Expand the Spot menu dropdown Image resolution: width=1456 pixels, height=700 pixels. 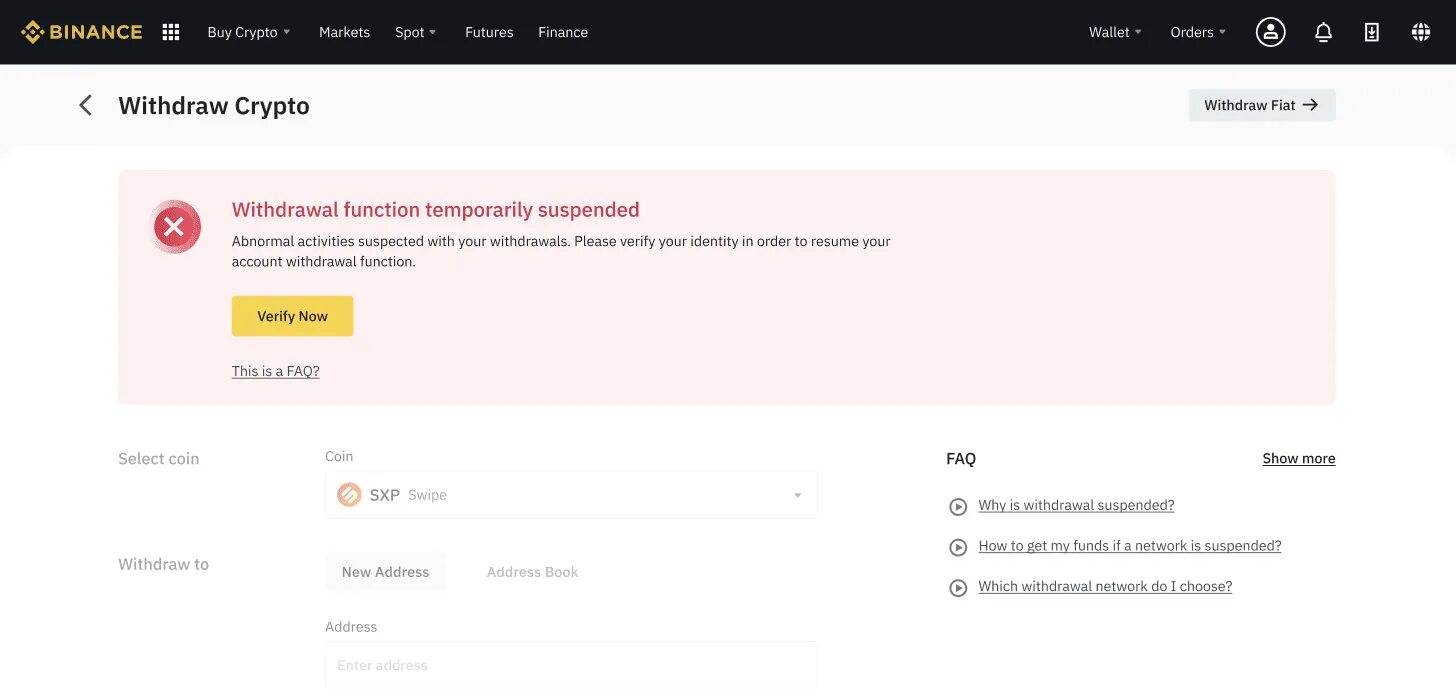click(416, 32)
